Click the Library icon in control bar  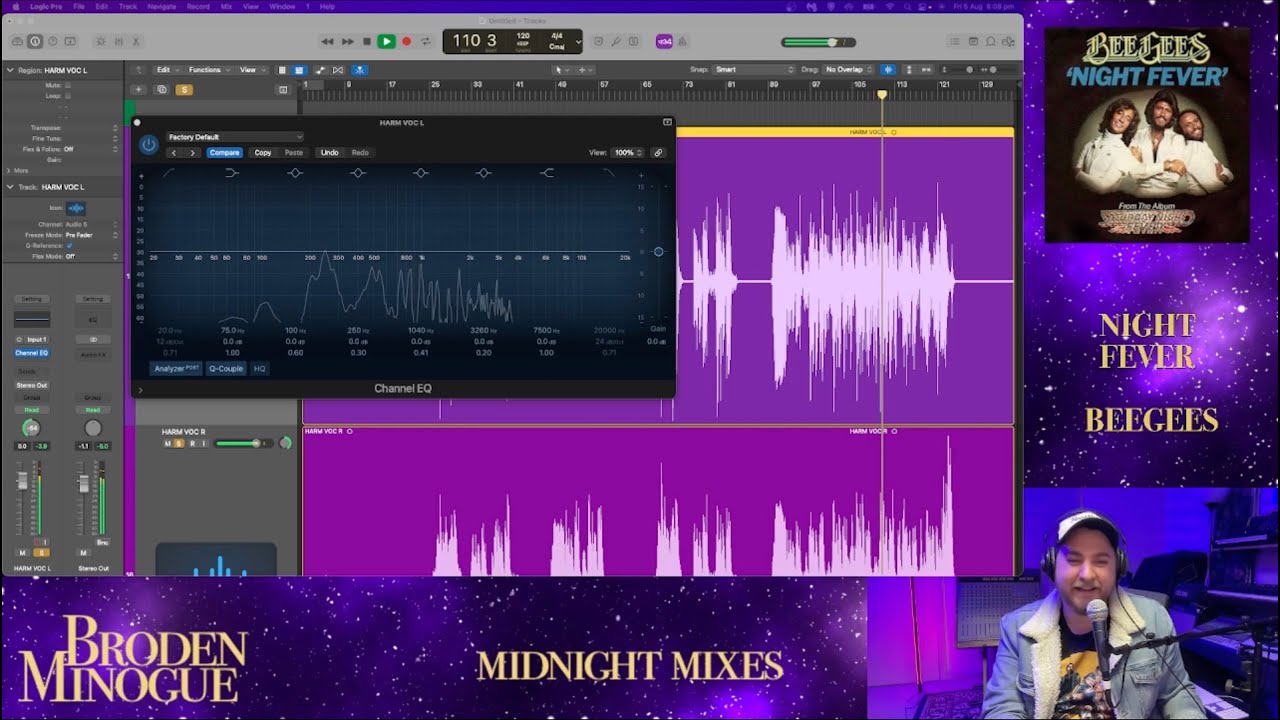[17, 41]
